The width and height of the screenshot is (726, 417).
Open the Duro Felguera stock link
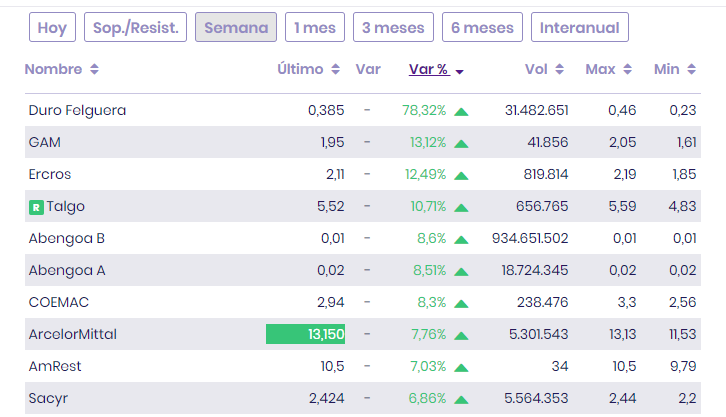(77, 110)
